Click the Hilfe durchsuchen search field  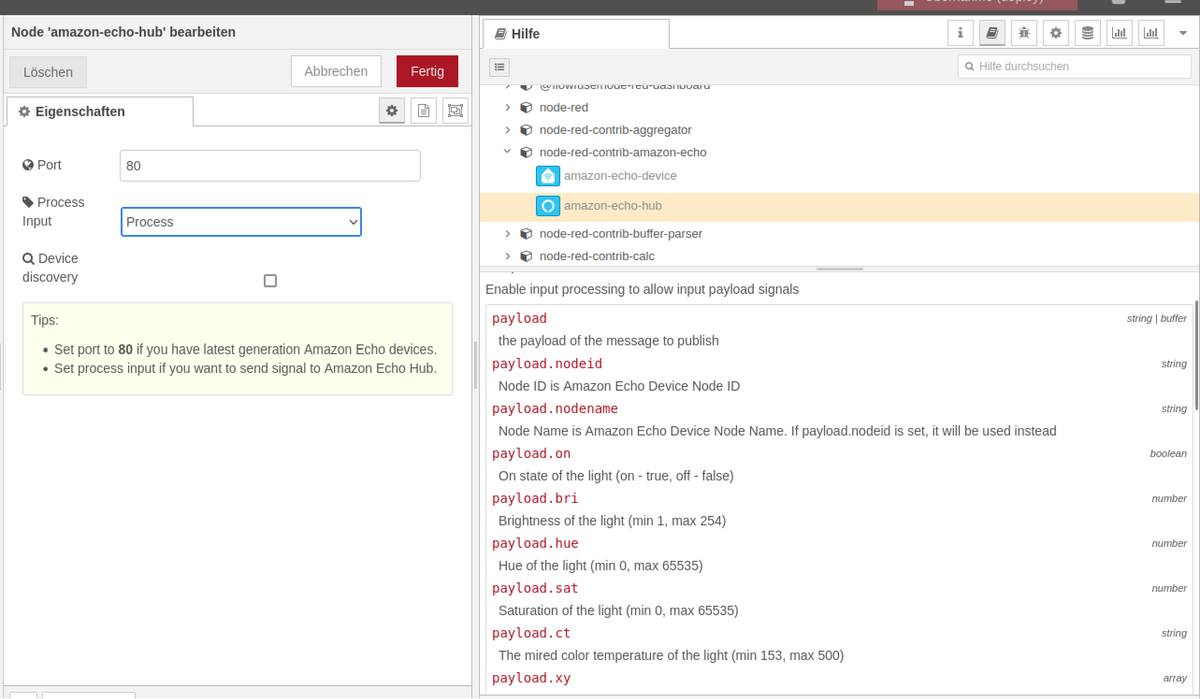pyautogui.click(x=1074, y=66)
